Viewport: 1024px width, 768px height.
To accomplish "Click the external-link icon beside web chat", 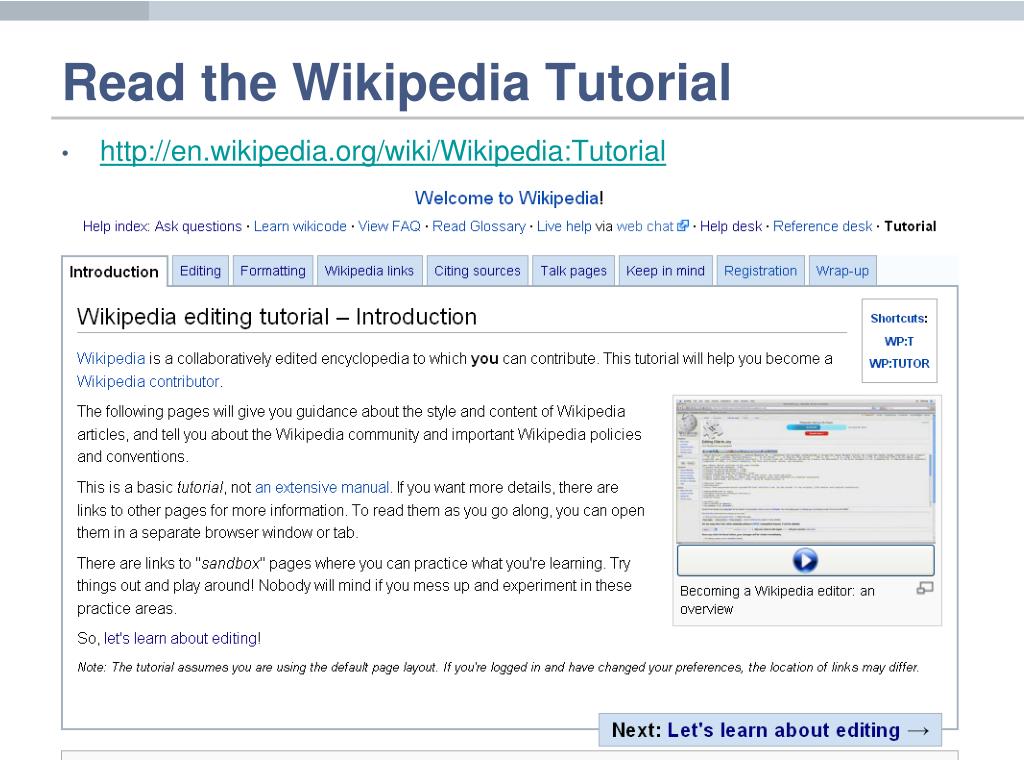I will [x=683, y=226].
